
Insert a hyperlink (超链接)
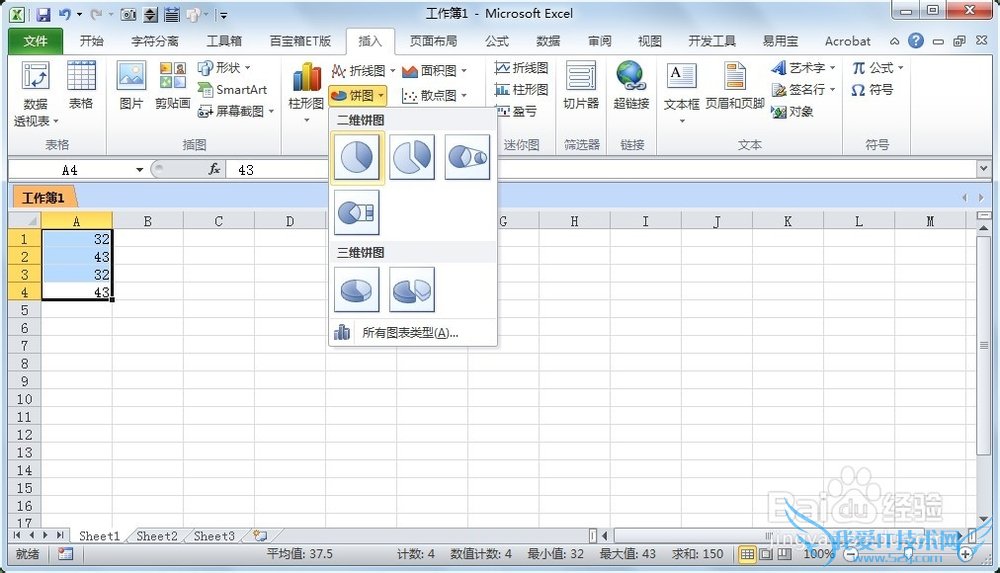631,86
